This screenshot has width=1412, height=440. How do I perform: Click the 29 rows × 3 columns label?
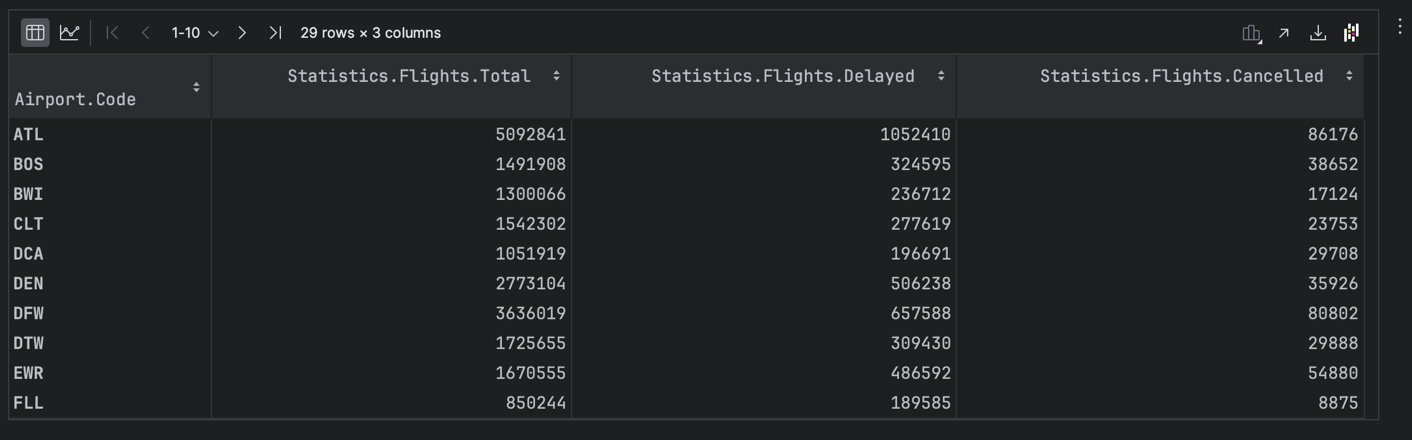coord(370,33)
